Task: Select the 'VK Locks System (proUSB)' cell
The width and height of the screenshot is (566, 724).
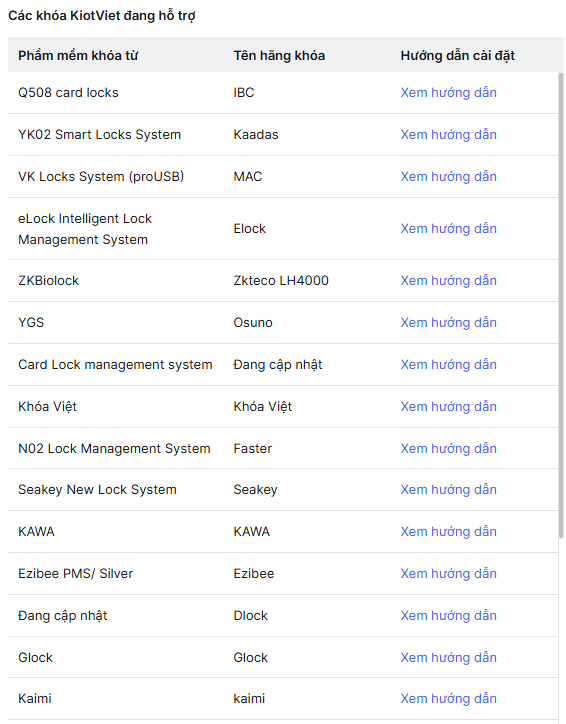Action: [x=101, y=177]
